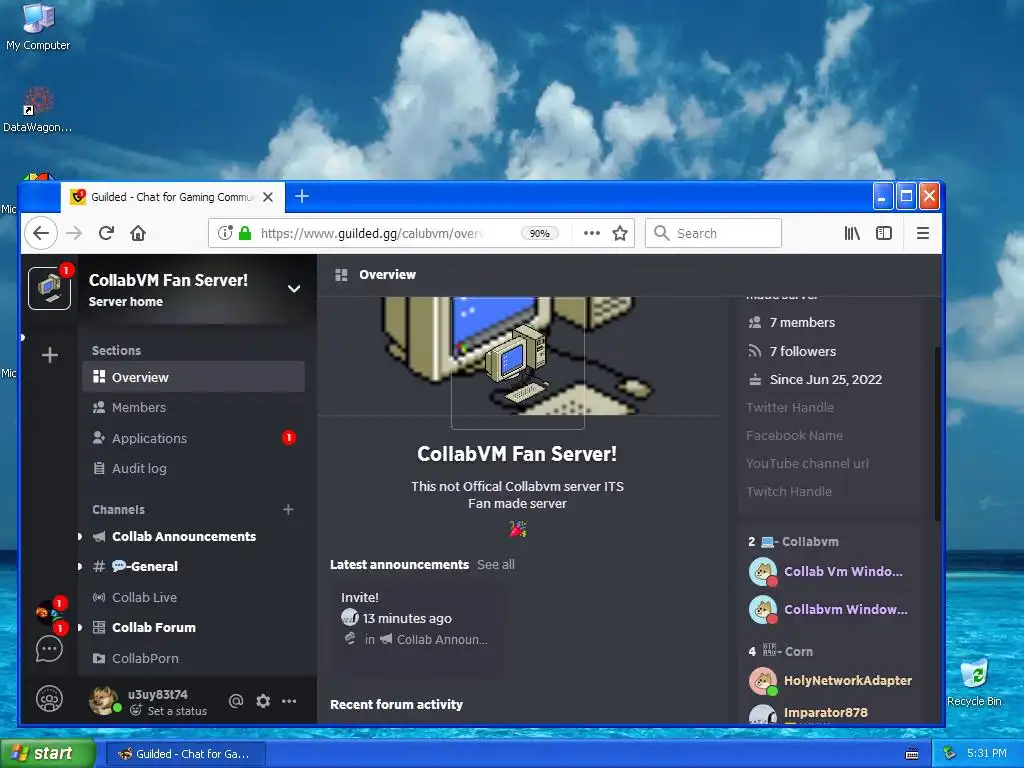Open the Applications section
This screenshot has height=768, width=1024.
click(x=193, y=438)
